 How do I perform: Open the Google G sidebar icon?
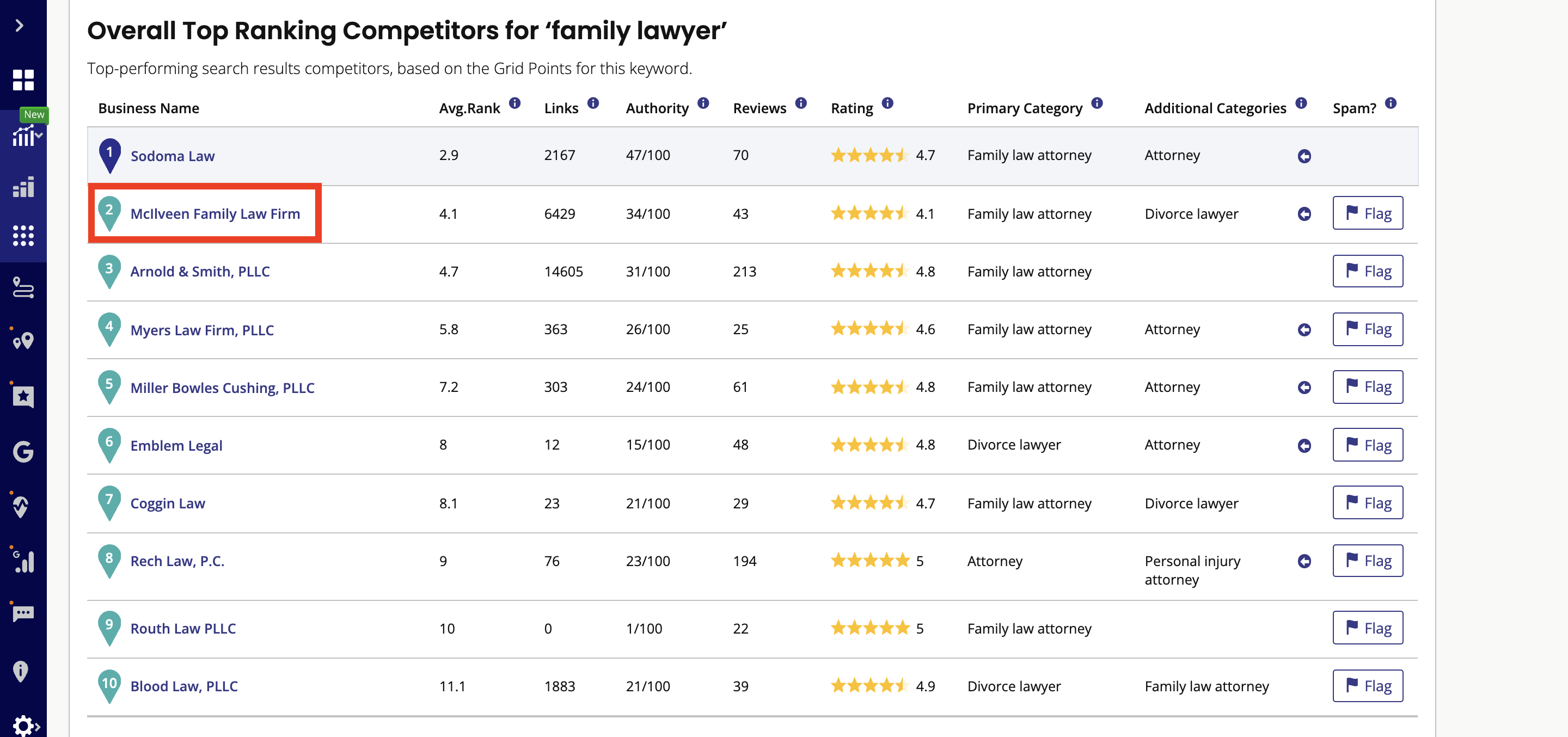[23, 451]
